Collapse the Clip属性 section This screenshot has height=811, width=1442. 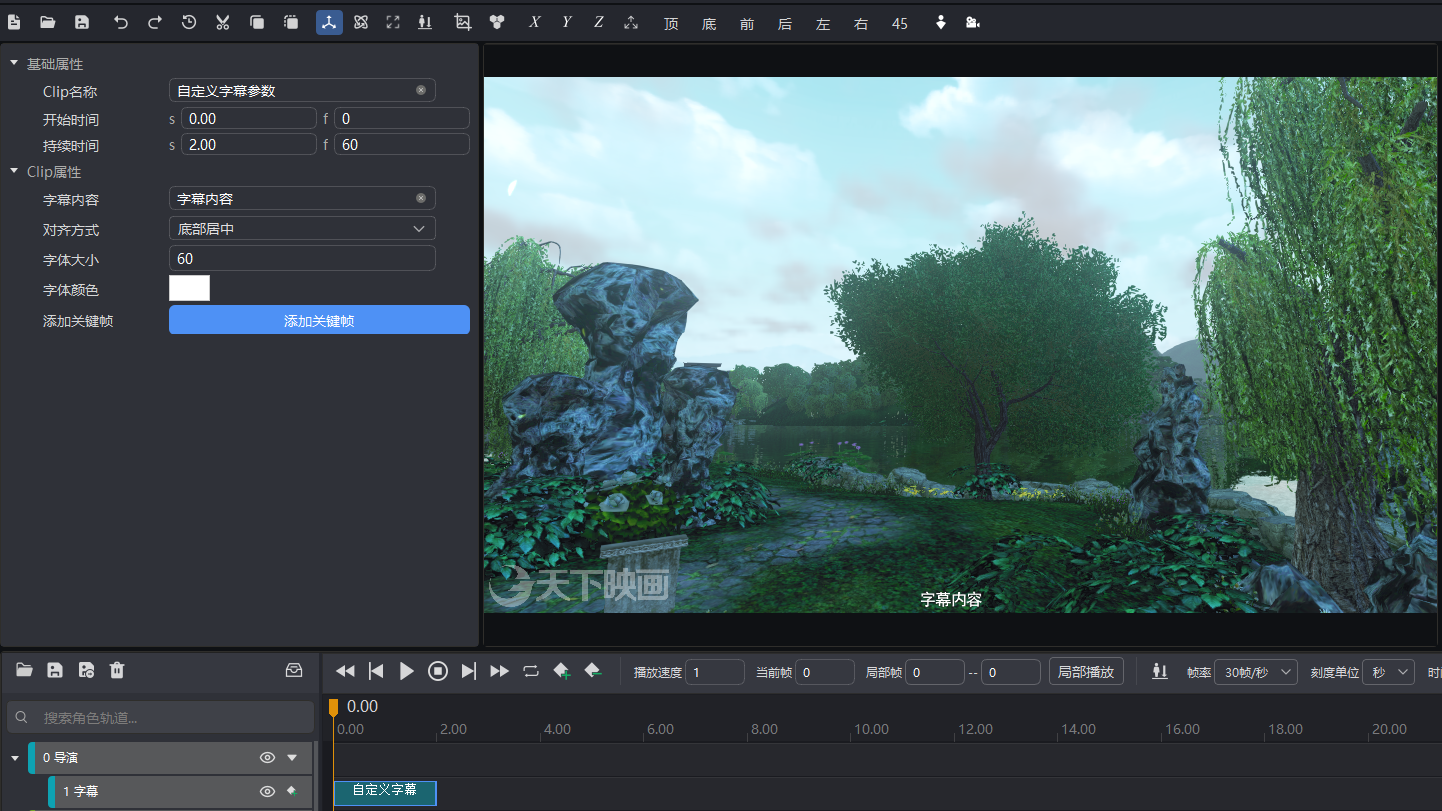[x=14, y=171]
